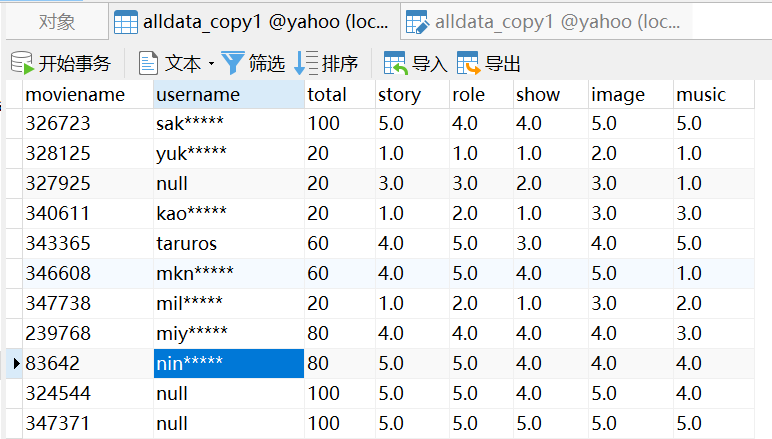Select music value 3.0 in row 340611
The image size is (772, 439).
(x=714, y=214)
